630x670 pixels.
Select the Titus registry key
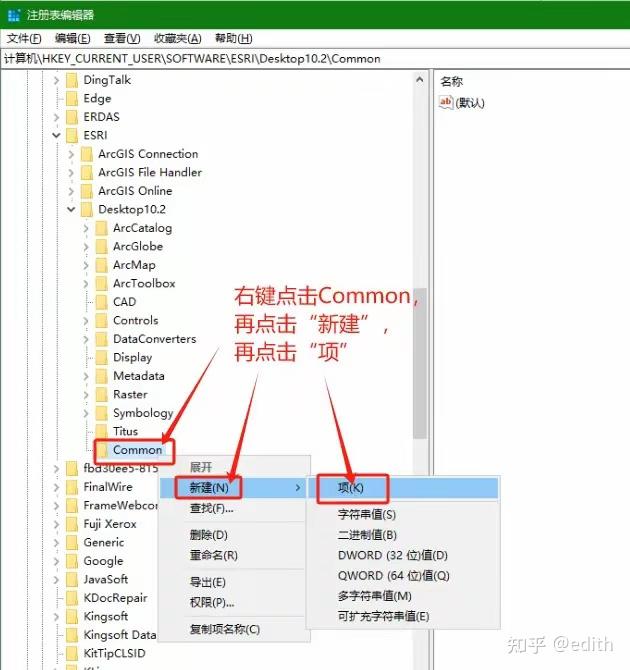125,432
